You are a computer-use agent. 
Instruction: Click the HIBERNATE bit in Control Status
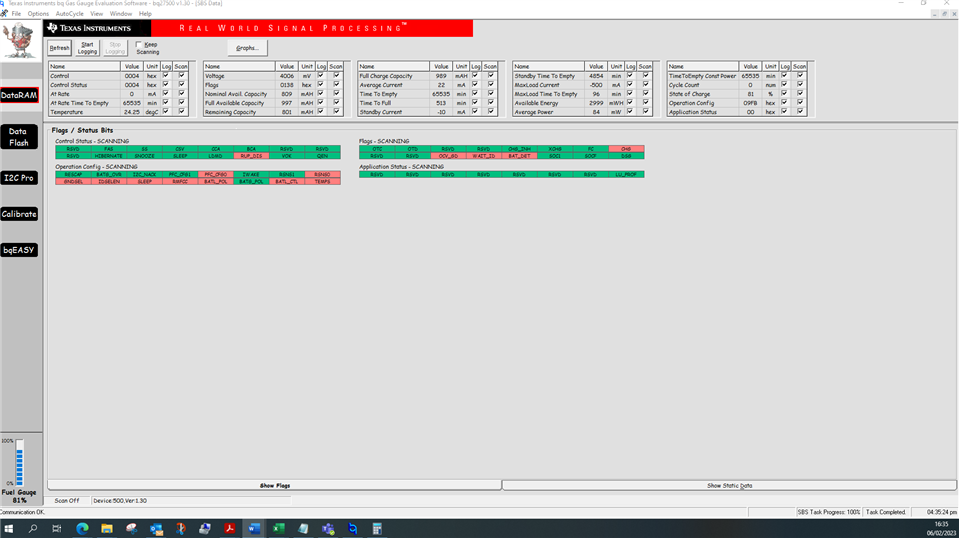[109, 156]
